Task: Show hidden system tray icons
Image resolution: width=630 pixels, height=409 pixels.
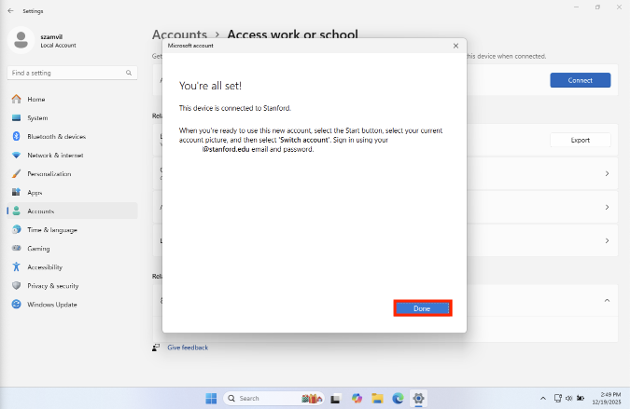Action: (543, 398)
